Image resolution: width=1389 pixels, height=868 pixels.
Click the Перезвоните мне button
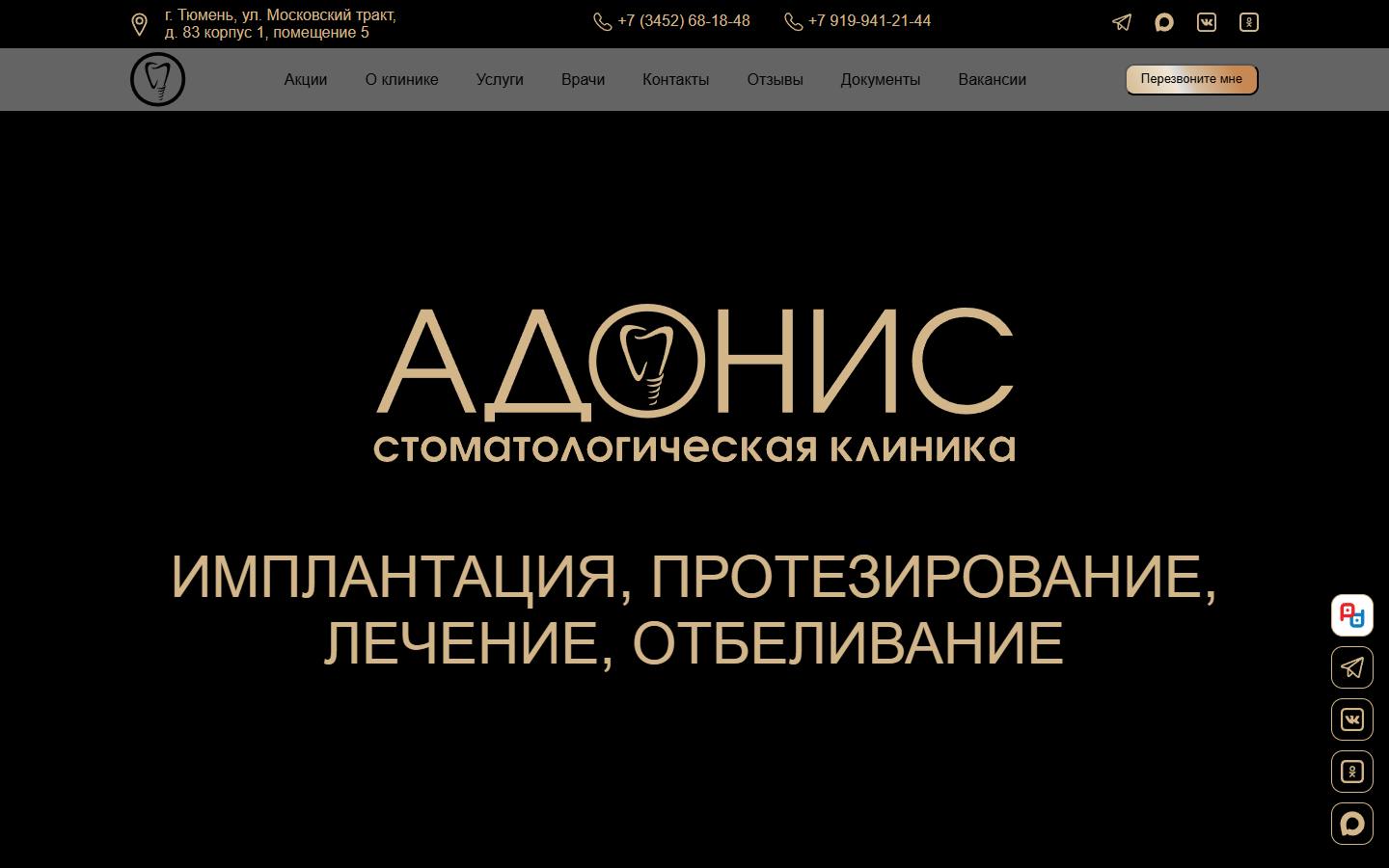1191,79
